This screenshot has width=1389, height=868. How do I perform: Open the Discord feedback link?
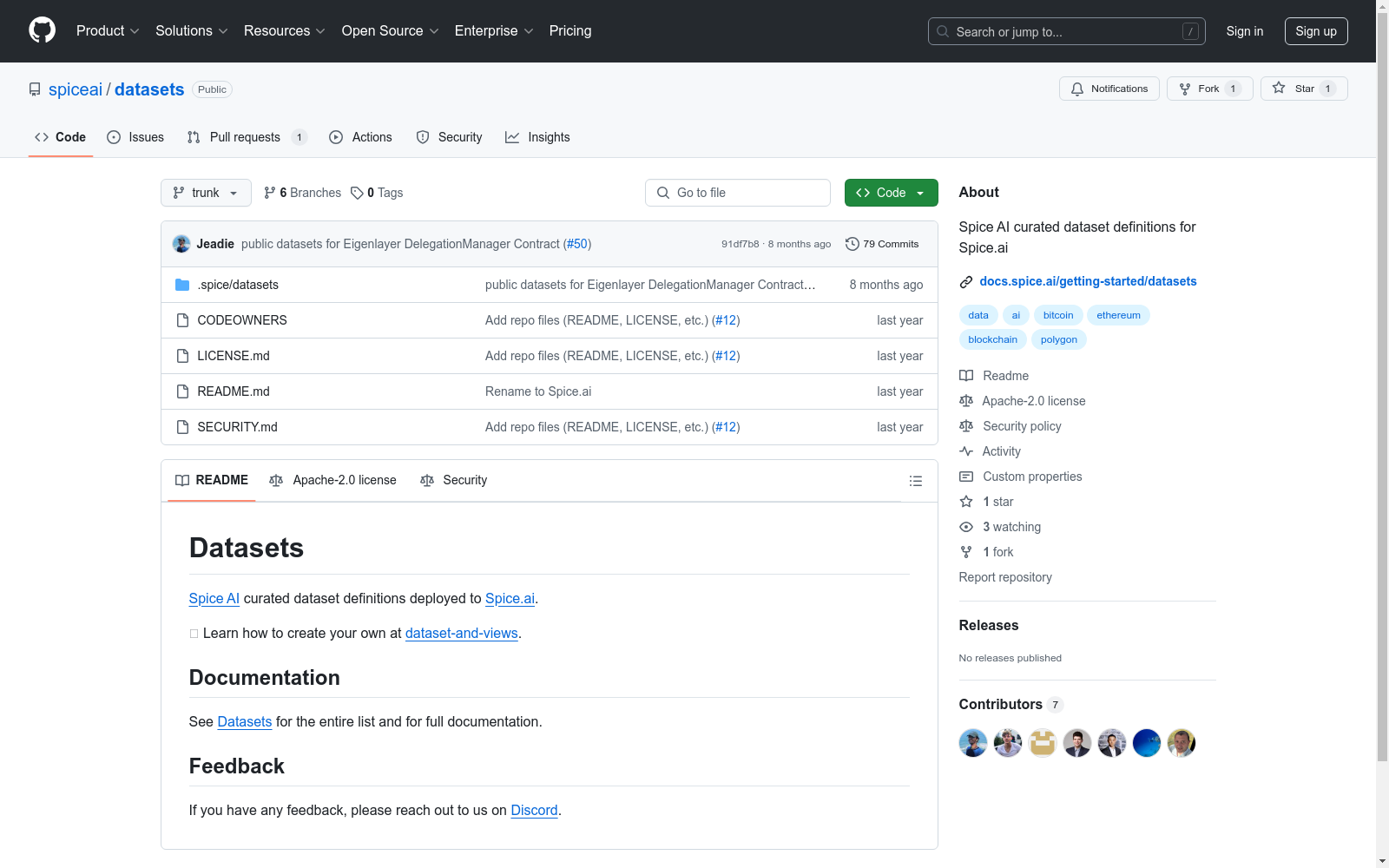pyautogui.click(x=534, y=810)
